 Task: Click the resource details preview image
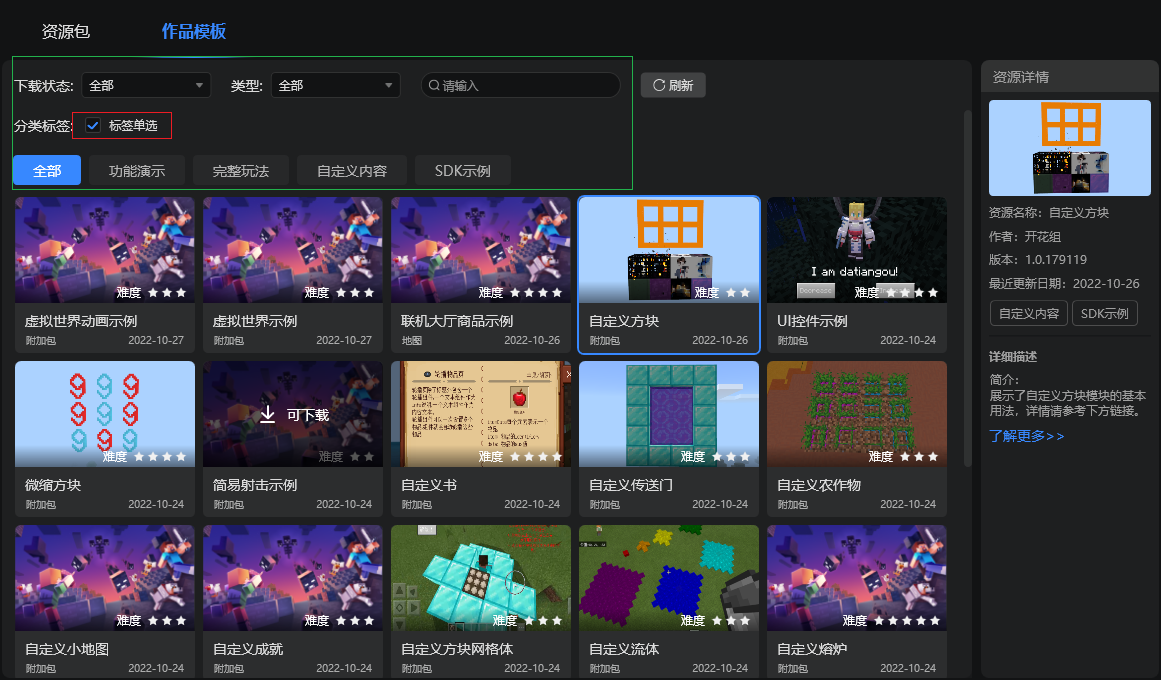coord(1069,147)
